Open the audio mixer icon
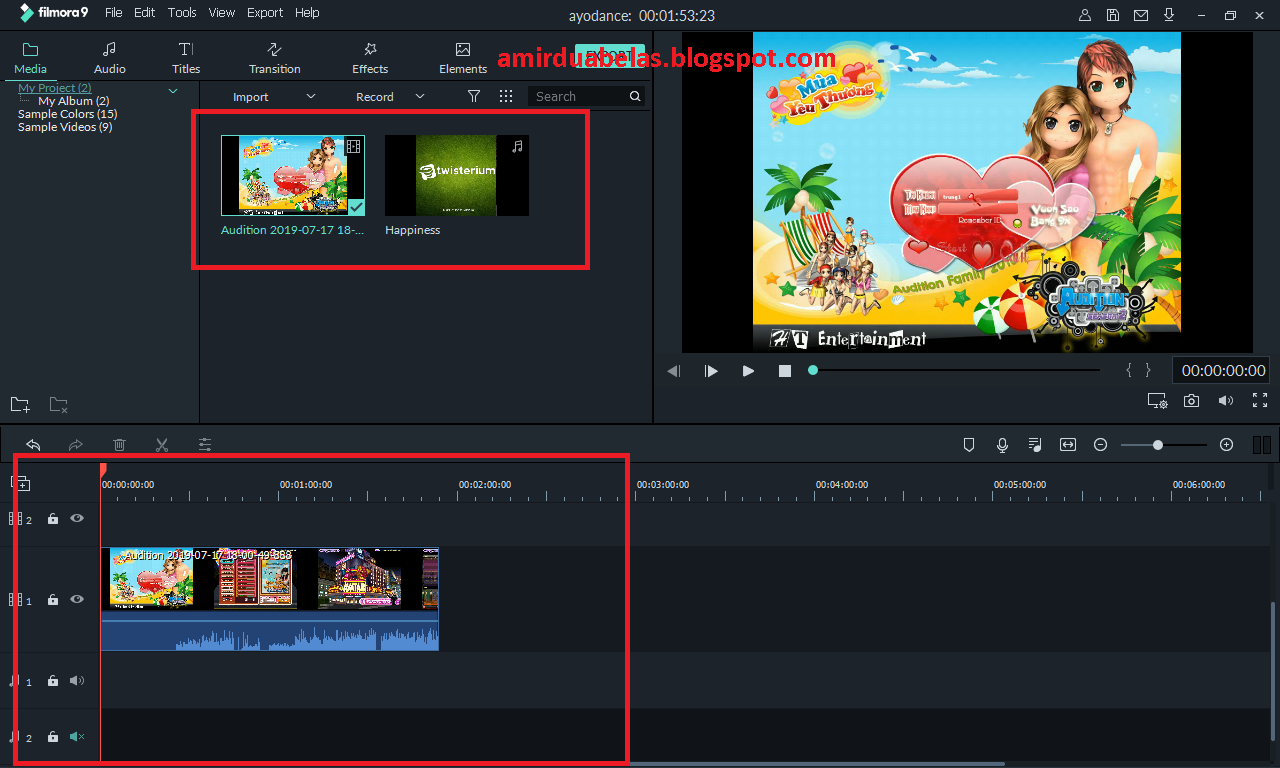 pos(1035,445)
